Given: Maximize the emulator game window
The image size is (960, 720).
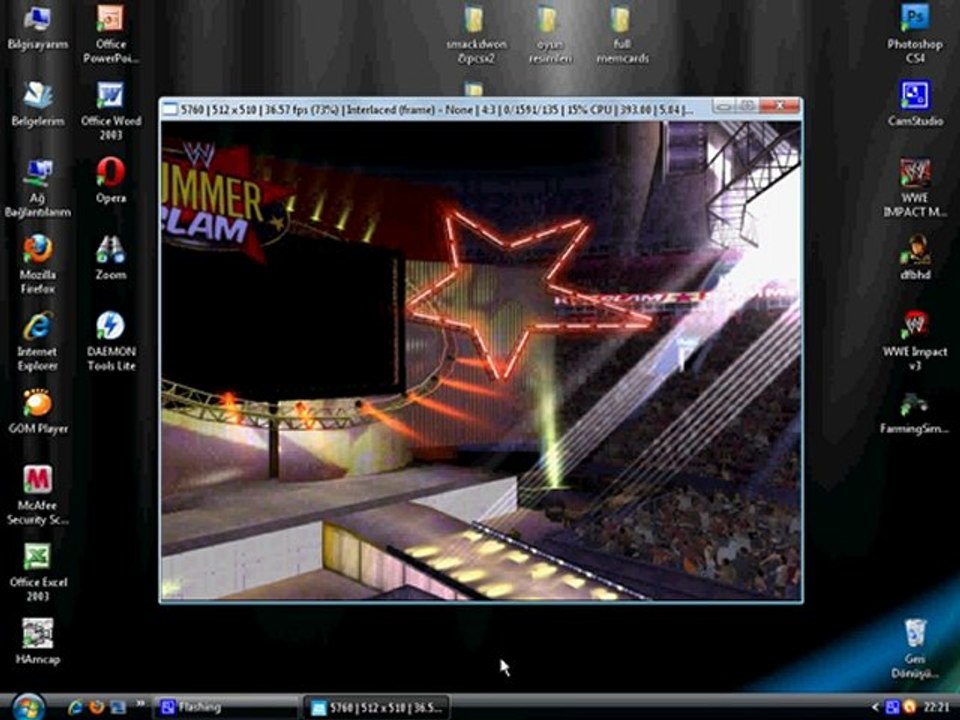Looking at the screenshot, I should point(747,107).
